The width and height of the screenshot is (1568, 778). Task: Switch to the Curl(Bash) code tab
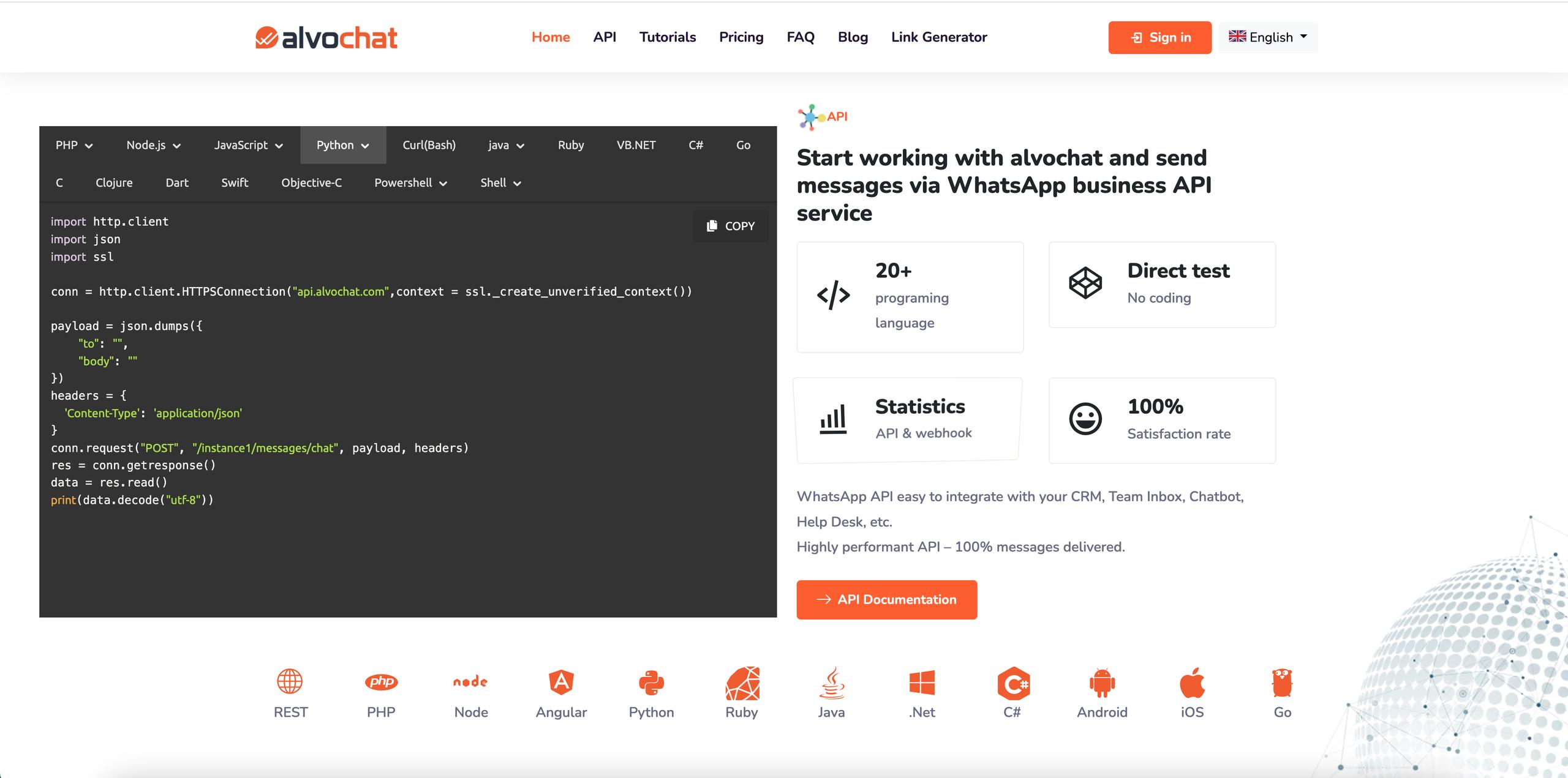(x=429, y=145)
